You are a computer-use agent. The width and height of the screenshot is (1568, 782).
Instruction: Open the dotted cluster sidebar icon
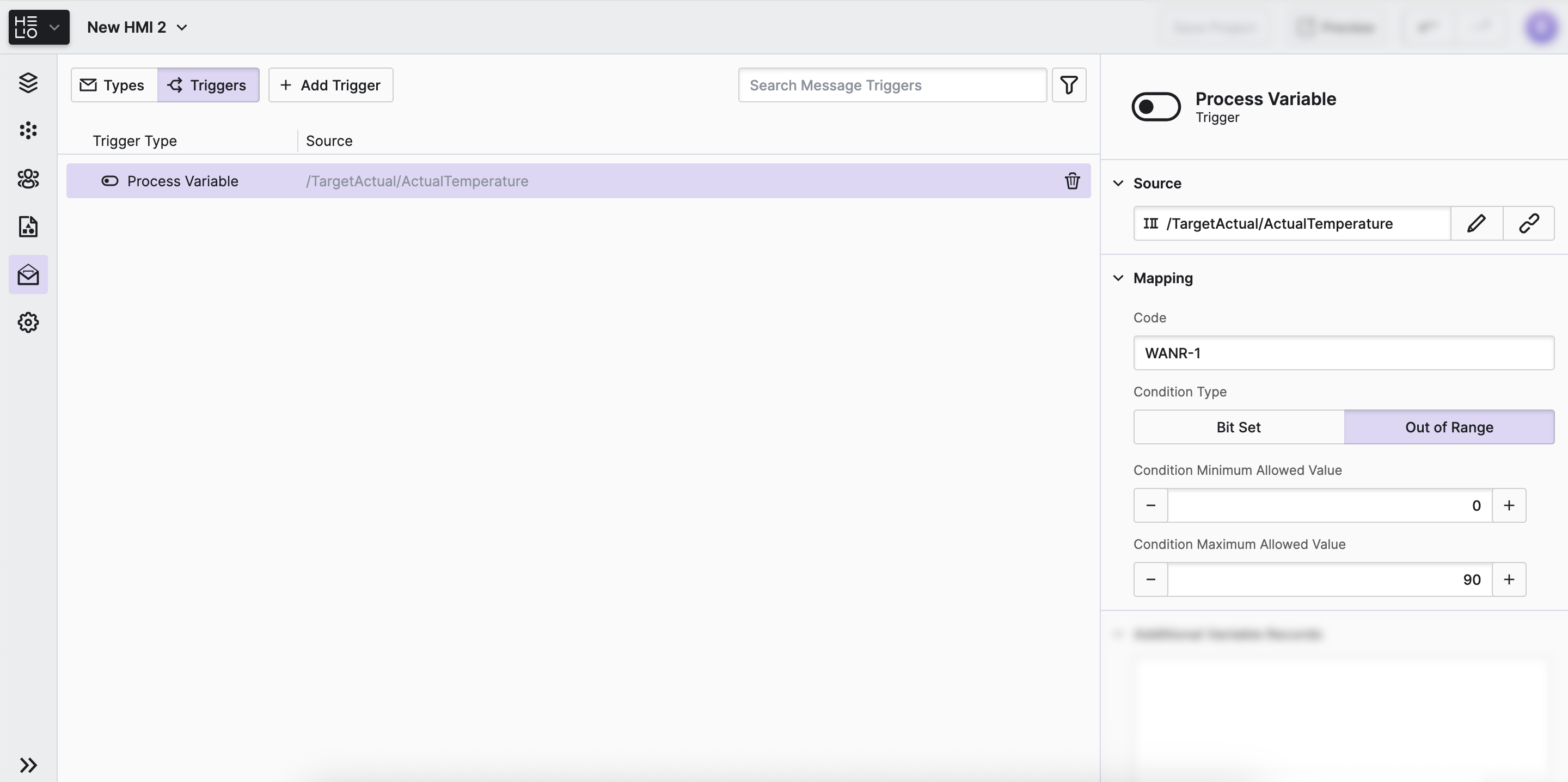pyautogui.click(x=28, y=130)
